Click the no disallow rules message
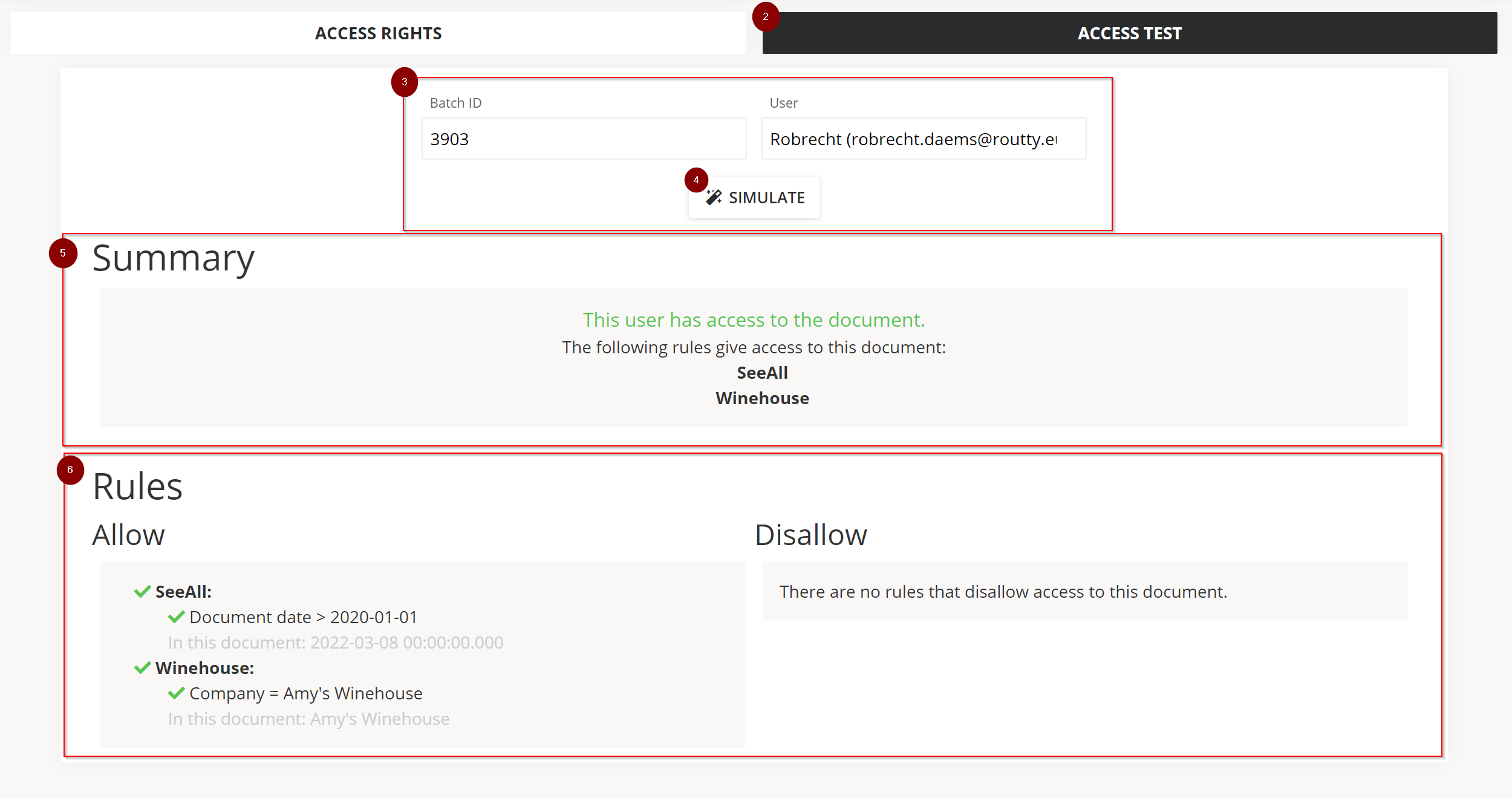The width and height of the screenshot is (1512, 798). 1003,592
